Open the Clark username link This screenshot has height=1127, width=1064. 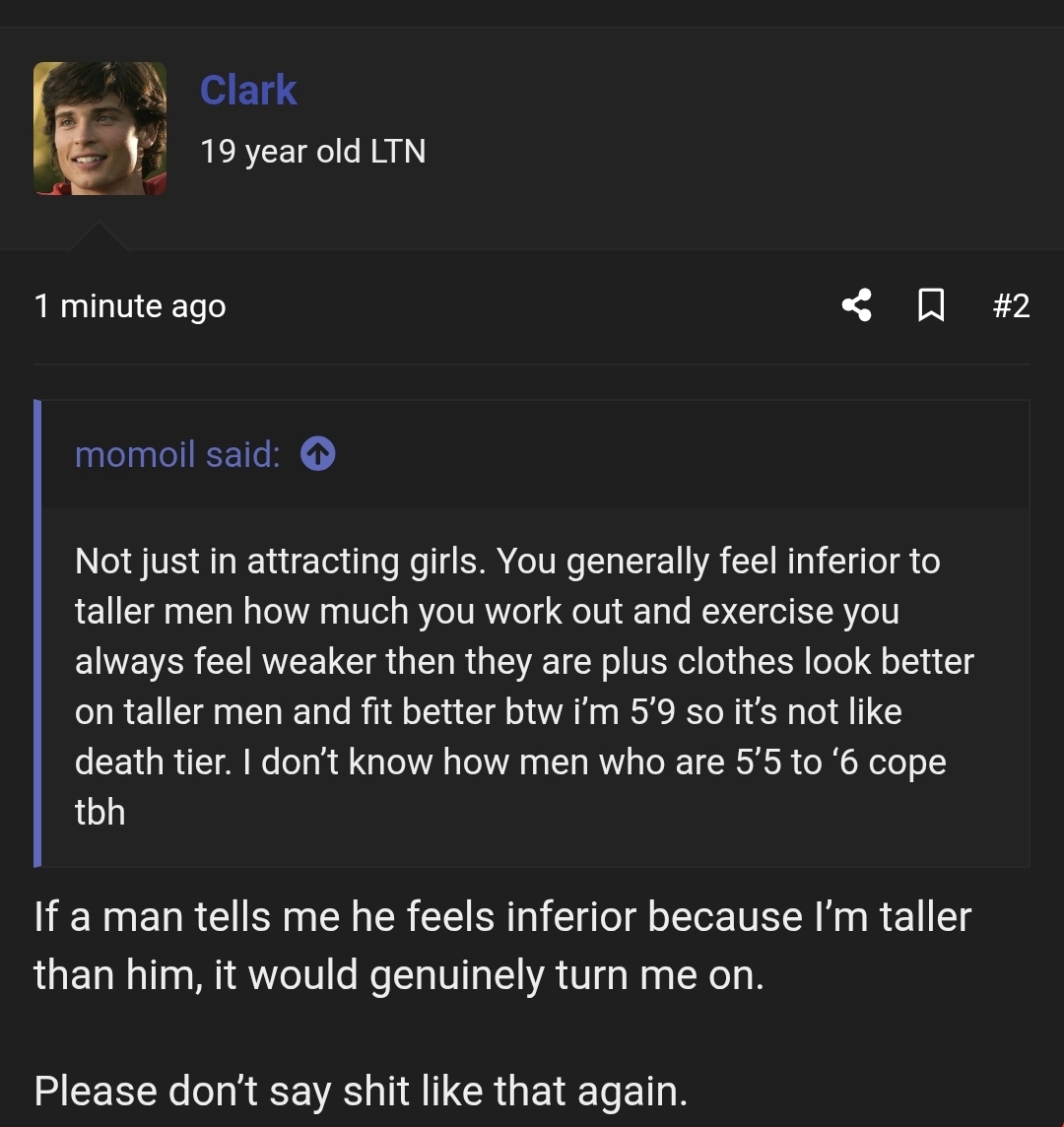(248, 90)
